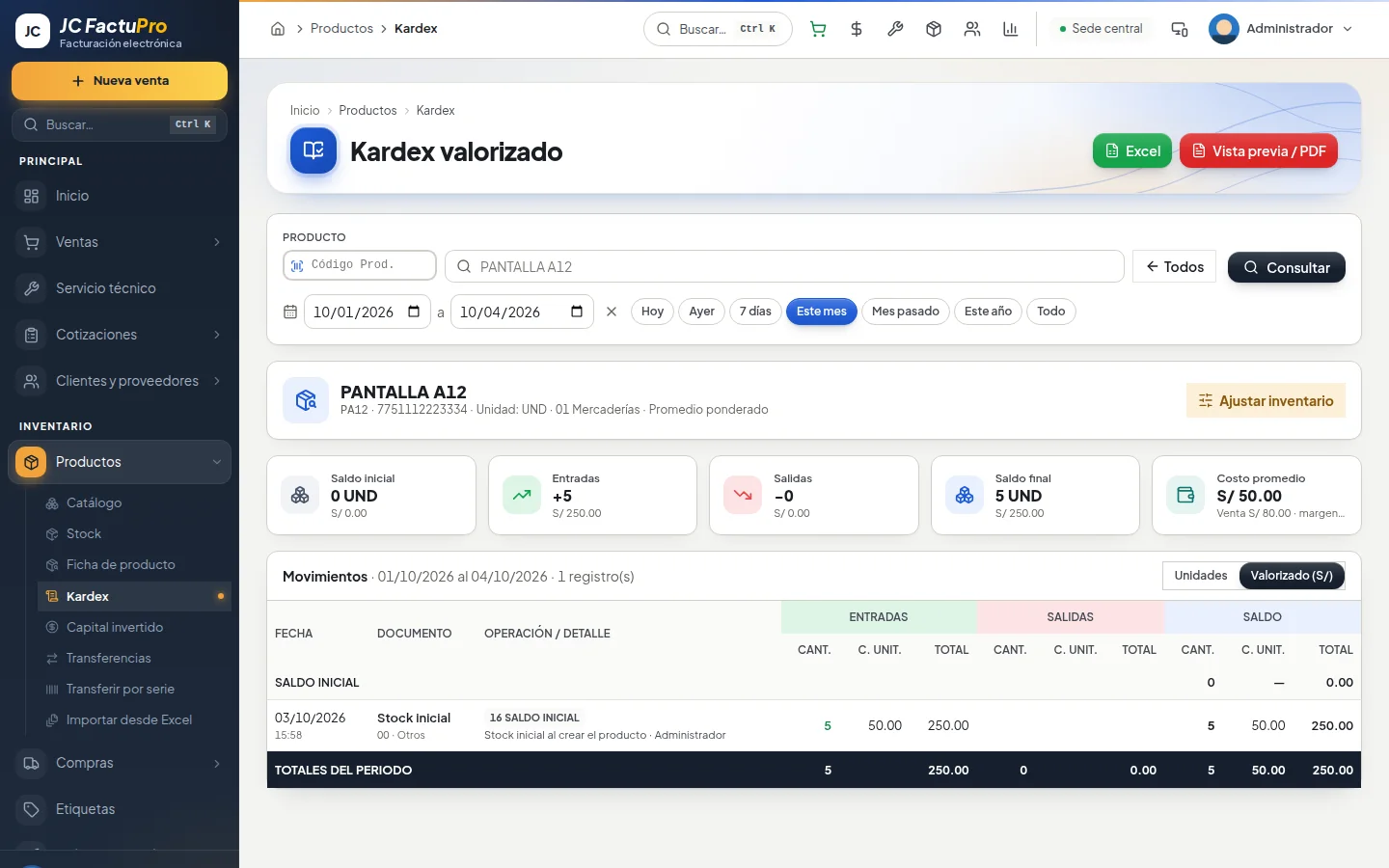Switch movements view to Valorizado (S/)
The width and height of the screenshot is (1389, 868).
tap(1292, 576)
